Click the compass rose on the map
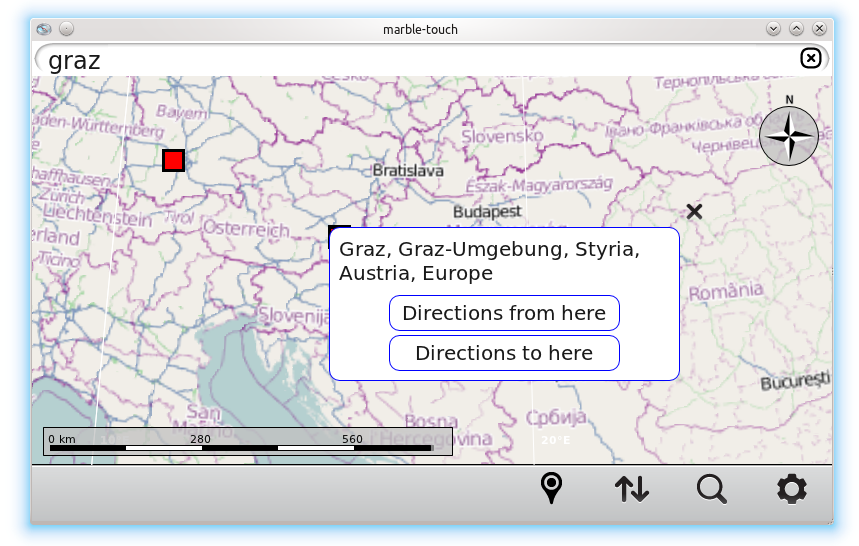859x546 pixels. [789, 135]
